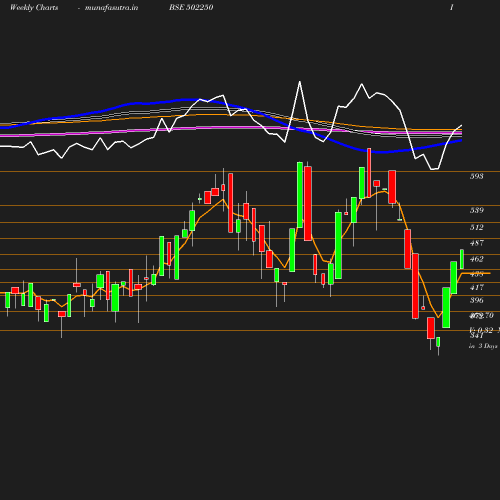The height and width of the screenshot is (500, 500).
Task: Click the 341 price level label
Action: 476,335
